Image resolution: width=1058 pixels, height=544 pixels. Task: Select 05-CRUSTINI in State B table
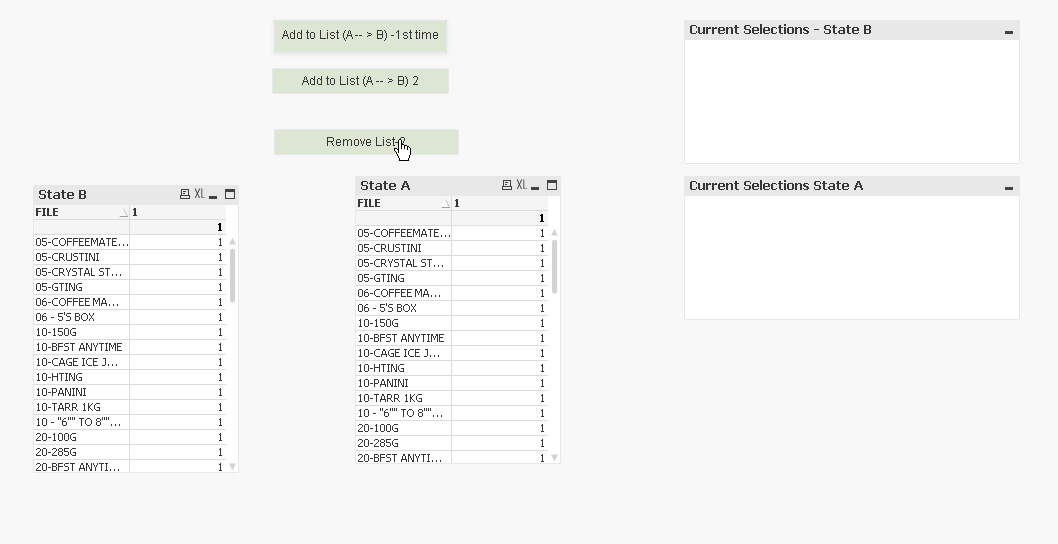(x=68, y=257)
